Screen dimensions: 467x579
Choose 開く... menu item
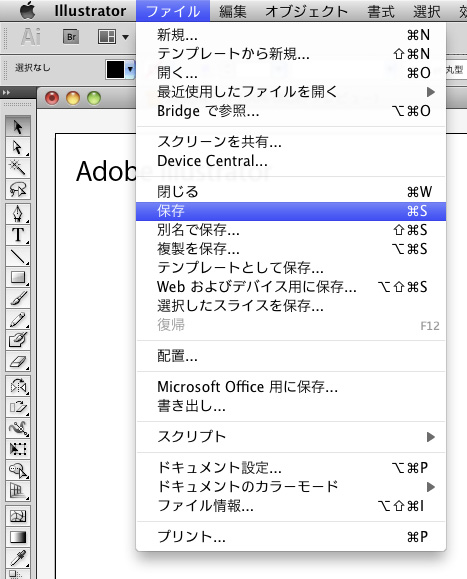click(291, 73)
